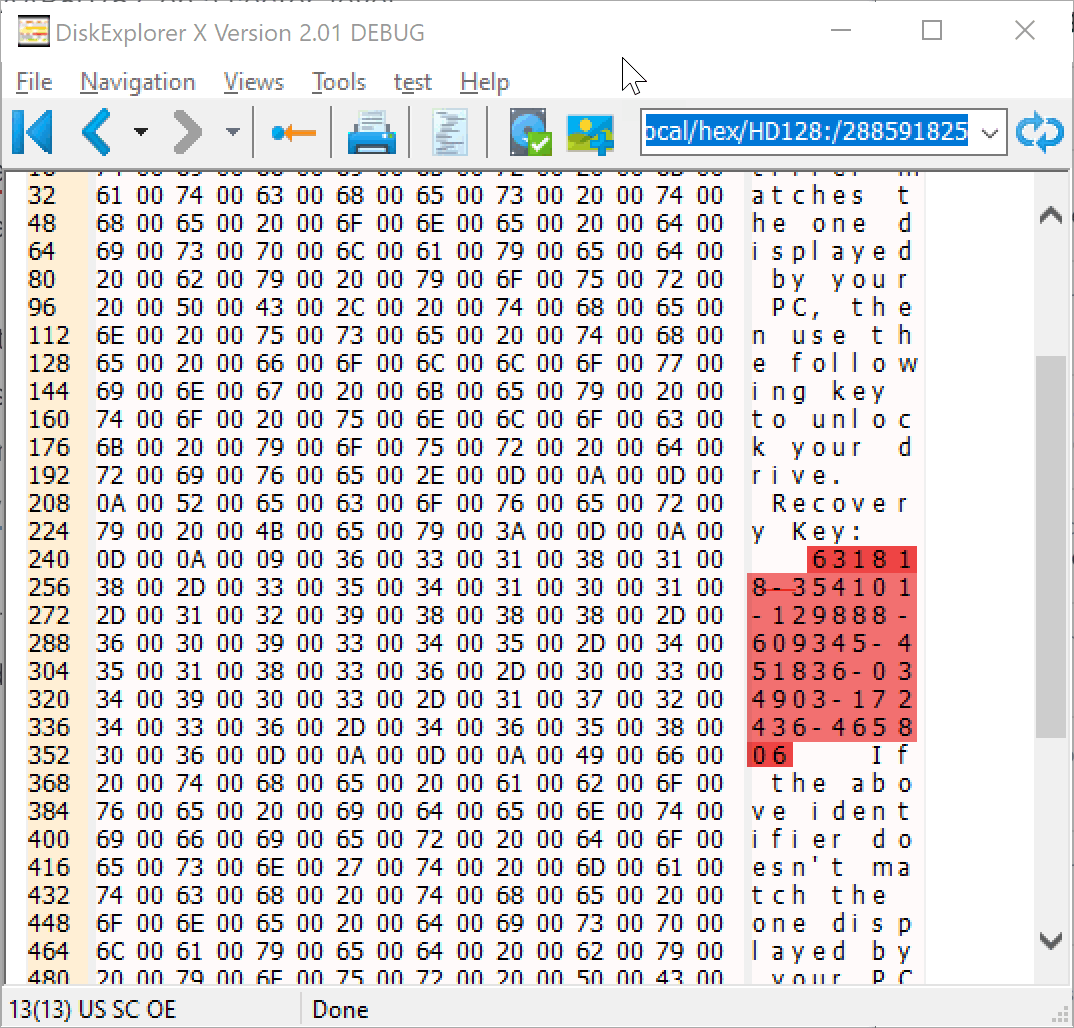Click the highlighted recovery key text
The image size is (1074, 1028).
click(832, 643)
